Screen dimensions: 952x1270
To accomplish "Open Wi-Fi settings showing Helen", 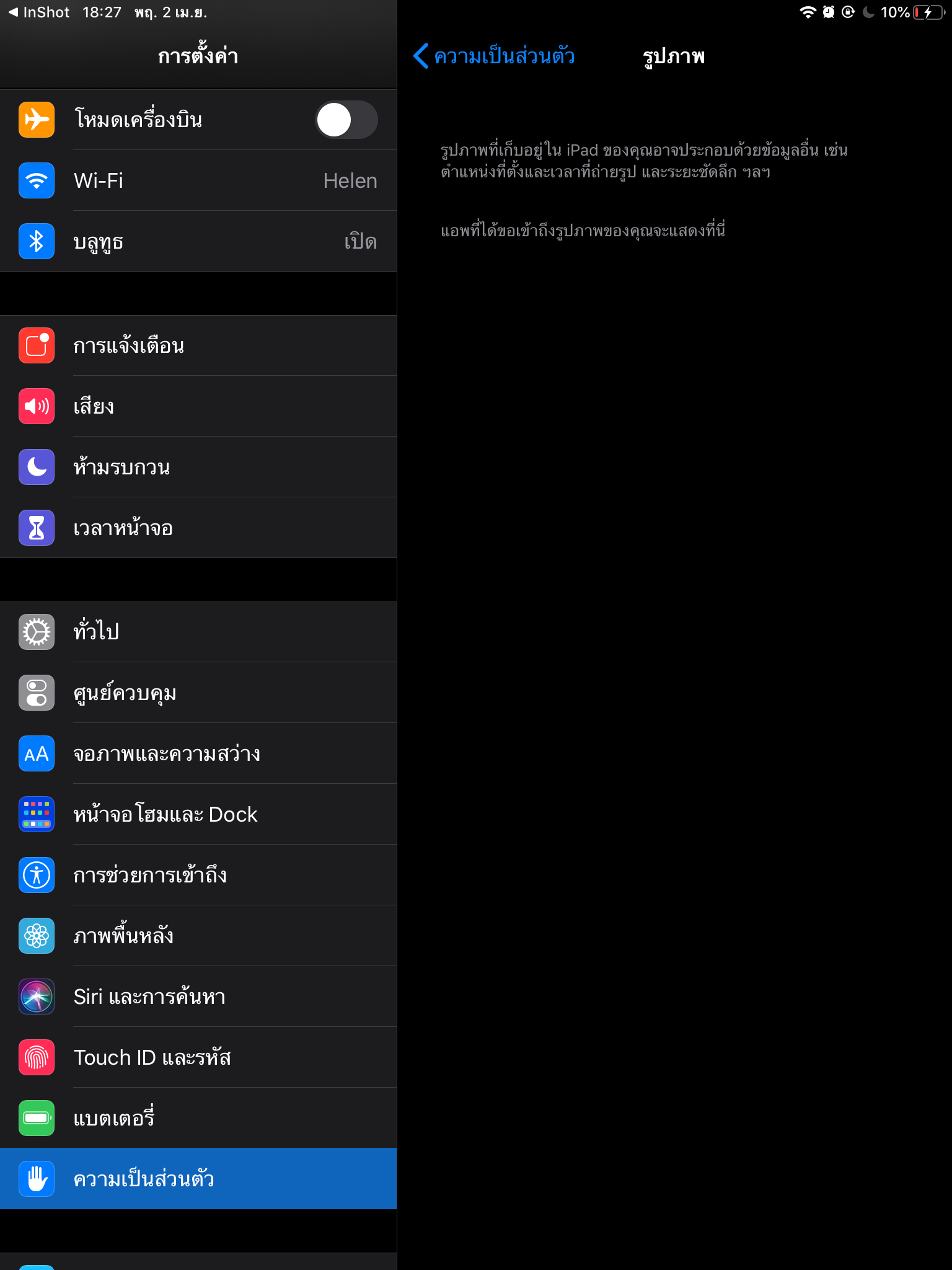I will coord(198,180).
